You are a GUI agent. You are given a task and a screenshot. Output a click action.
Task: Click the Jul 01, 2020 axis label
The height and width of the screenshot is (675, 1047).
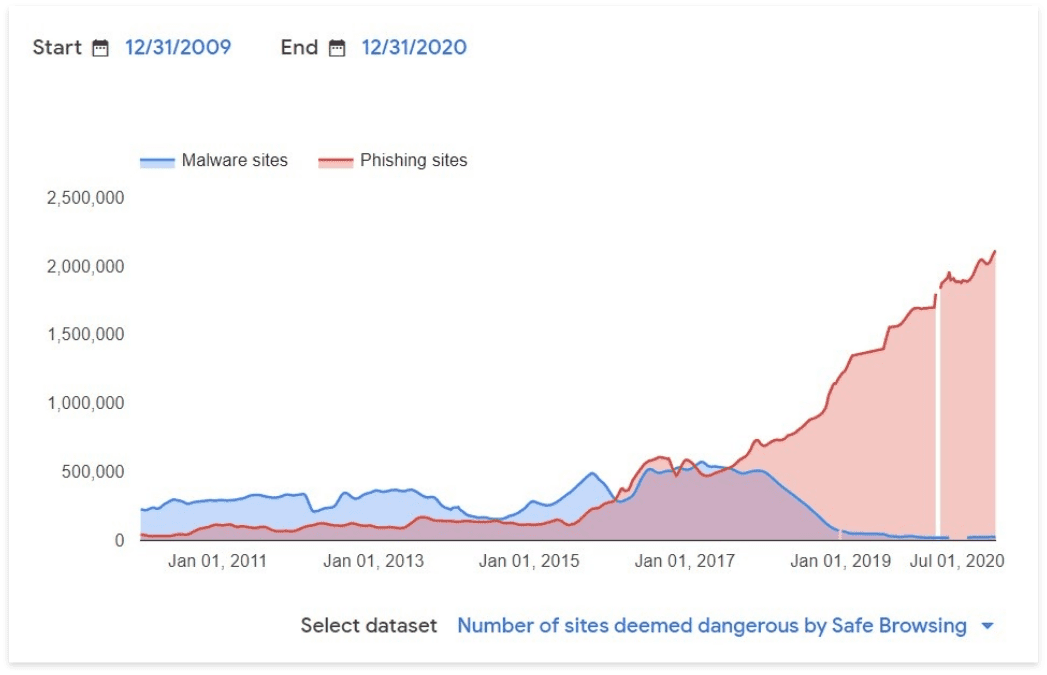(954, 561)
